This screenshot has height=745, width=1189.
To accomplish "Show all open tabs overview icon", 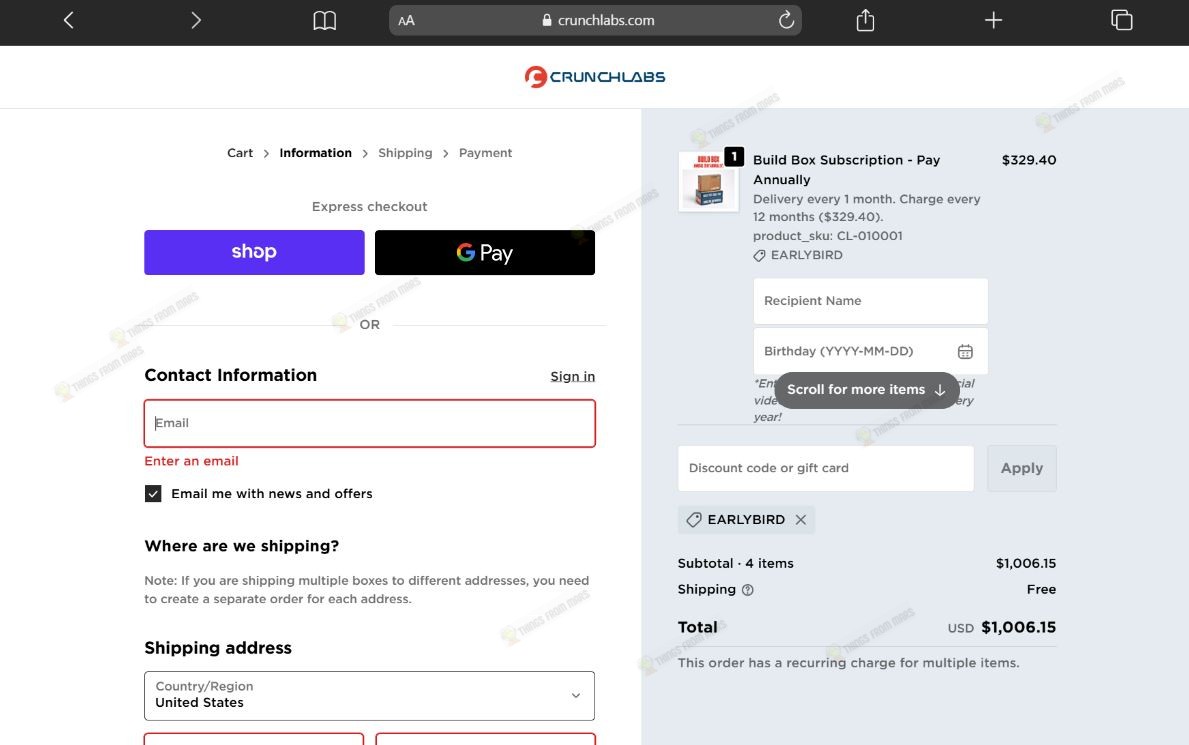I will (x=1122, y=20).
